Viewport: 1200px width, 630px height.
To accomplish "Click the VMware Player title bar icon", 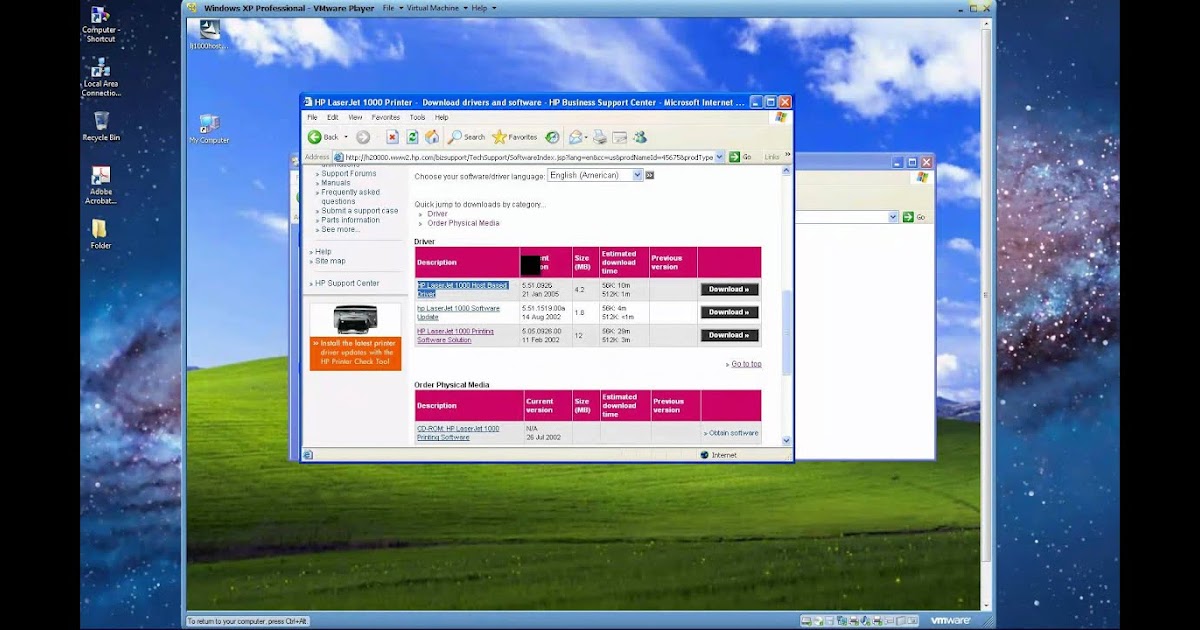I will [x=193, y=8].
